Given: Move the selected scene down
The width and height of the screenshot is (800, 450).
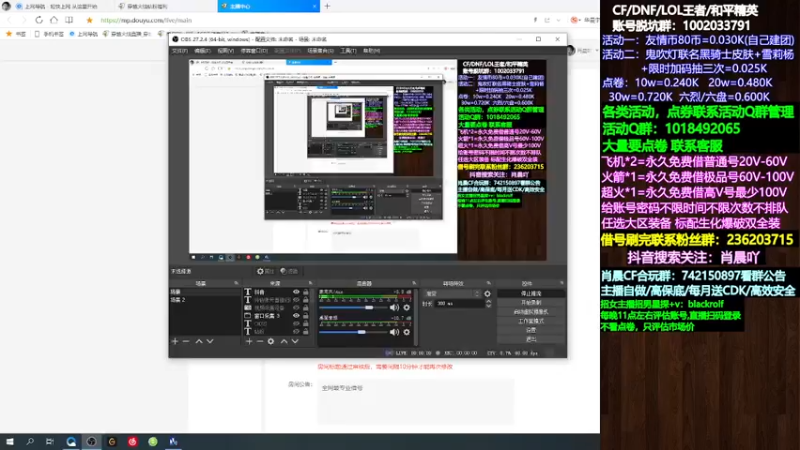Looking at the screenshot, I should point(210,341).
